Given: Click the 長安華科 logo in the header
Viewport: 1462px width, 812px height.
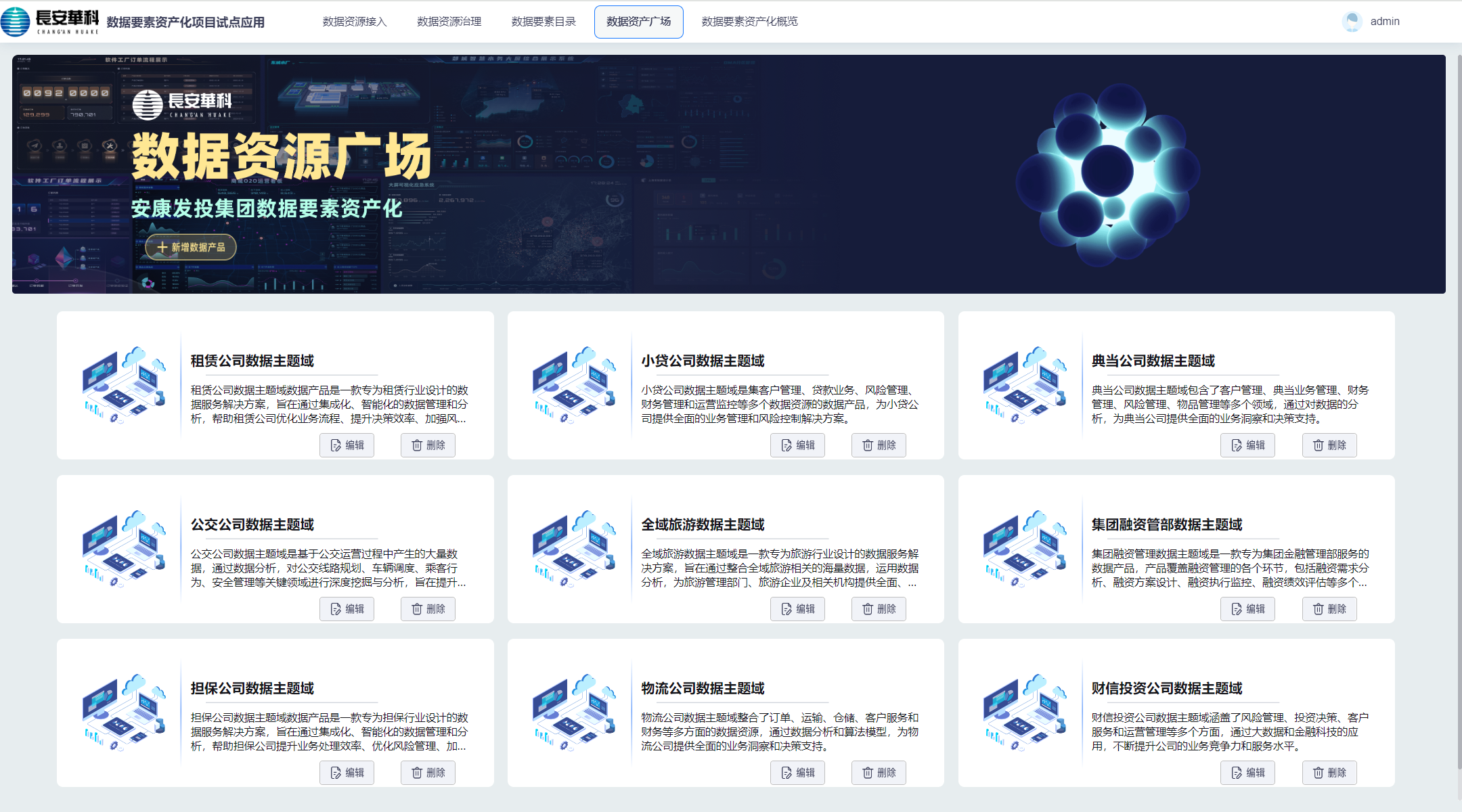Looking at the screenshot, I should click(x=51, y=22).
